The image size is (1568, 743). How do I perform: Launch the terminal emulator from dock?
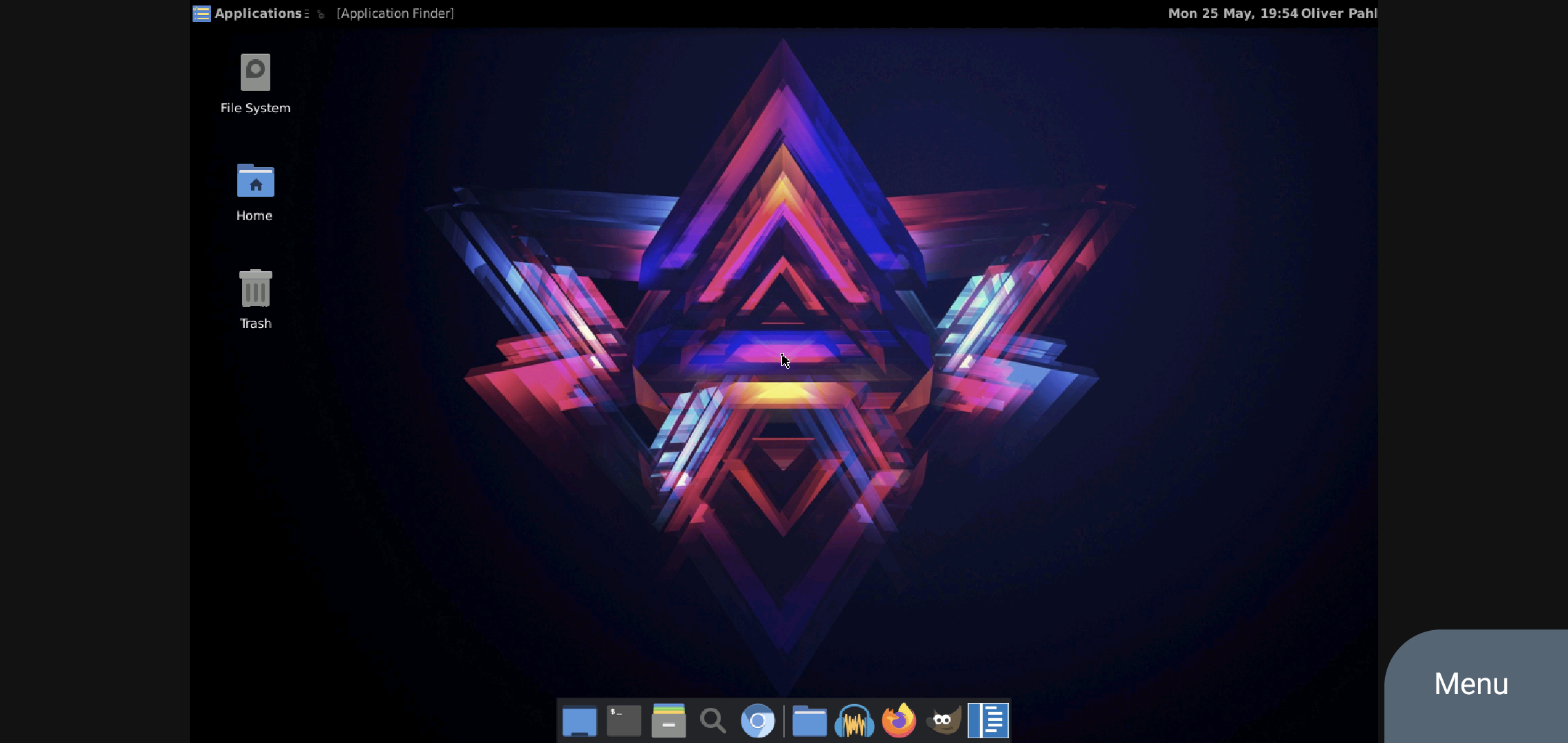tap(624, 721)
